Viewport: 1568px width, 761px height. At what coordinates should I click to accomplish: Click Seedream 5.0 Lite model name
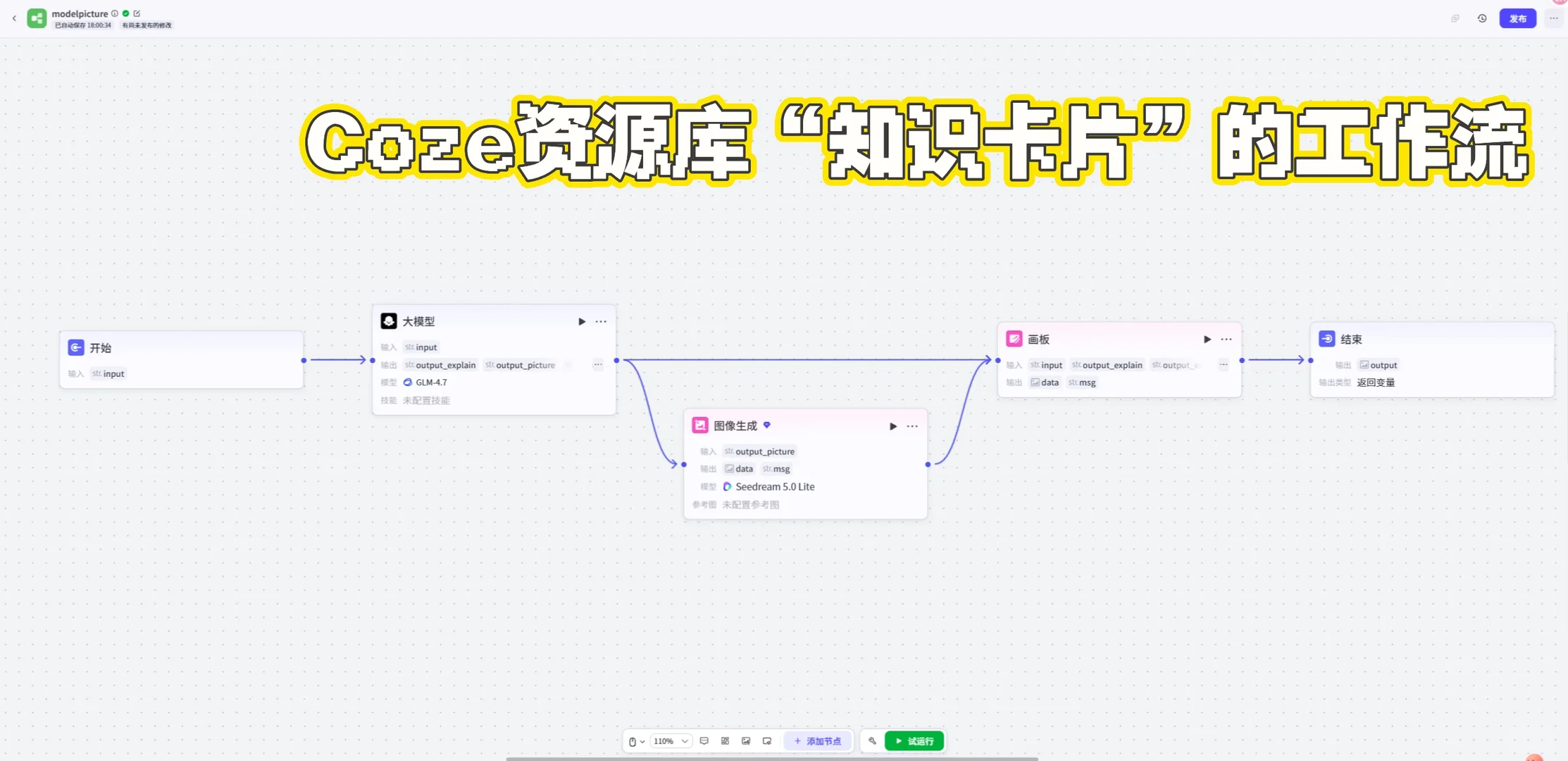pos(775,487)
